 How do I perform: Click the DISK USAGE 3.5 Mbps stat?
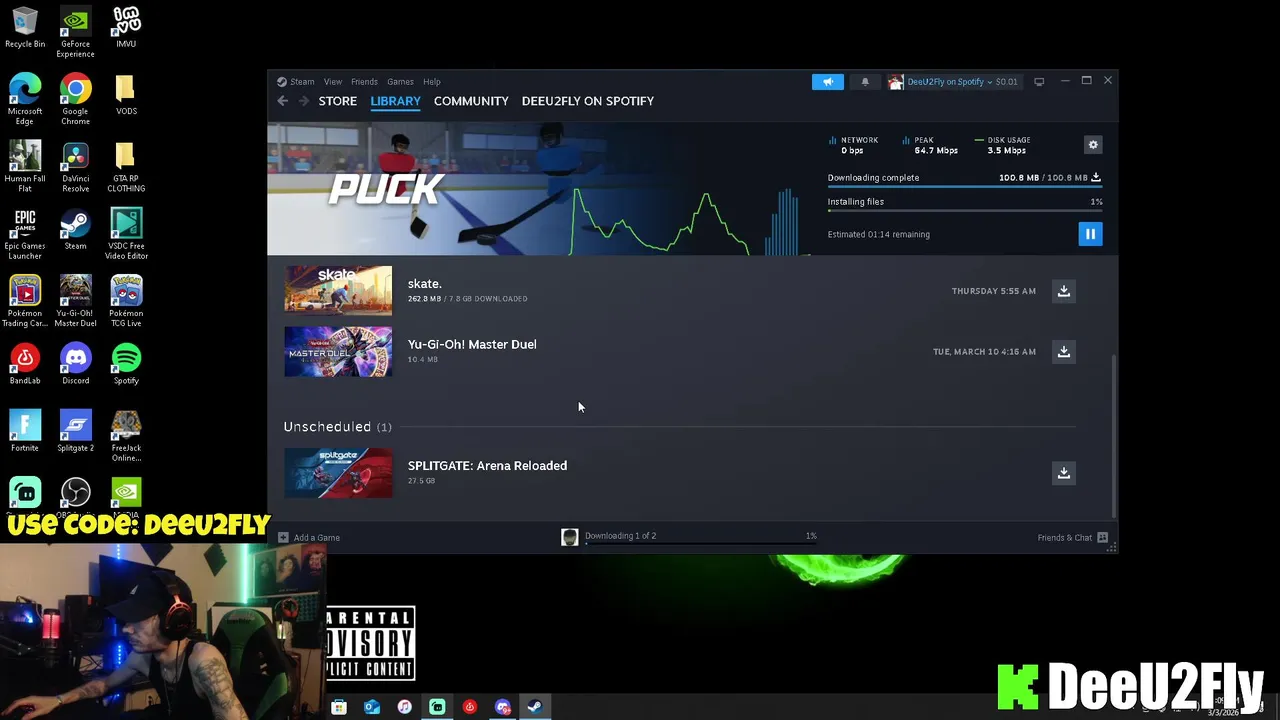tap(1002, 146)
